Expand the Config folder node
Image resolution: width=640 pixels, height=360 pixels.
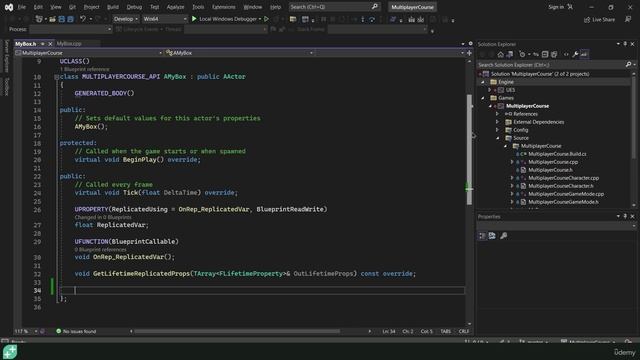497,130
